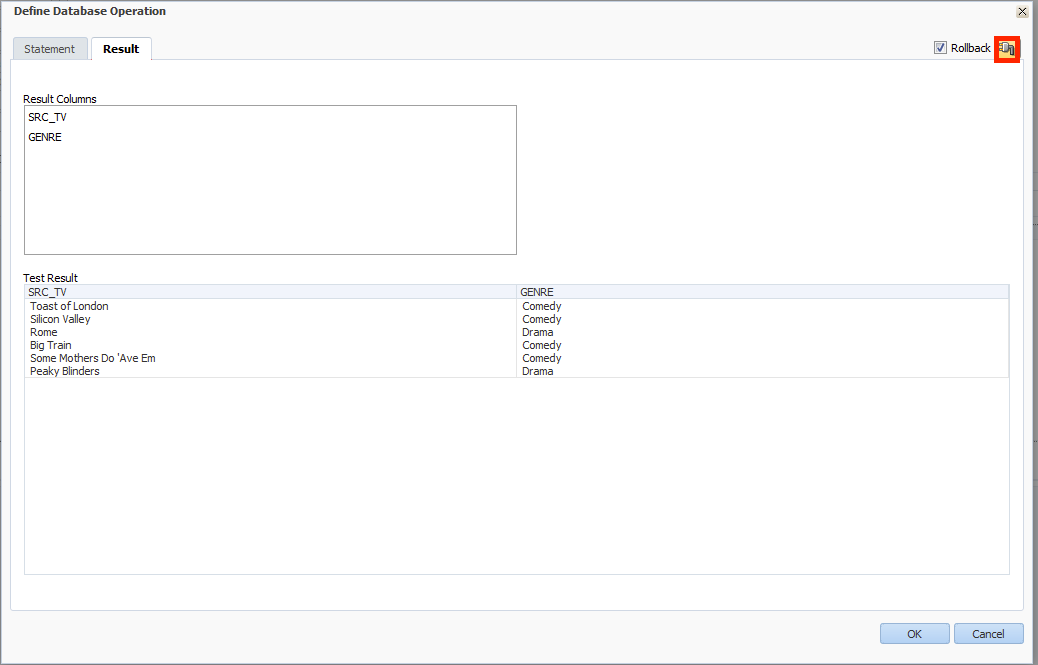
Task: Select Some Mothers Do 'Ave Em
Action: (92, 358)
